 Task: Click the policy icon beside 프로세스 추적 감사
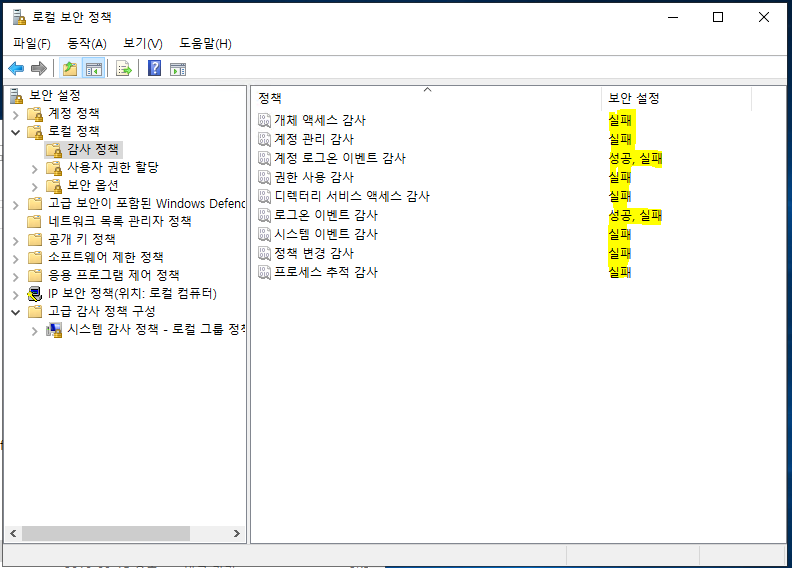tap(265, 272)
